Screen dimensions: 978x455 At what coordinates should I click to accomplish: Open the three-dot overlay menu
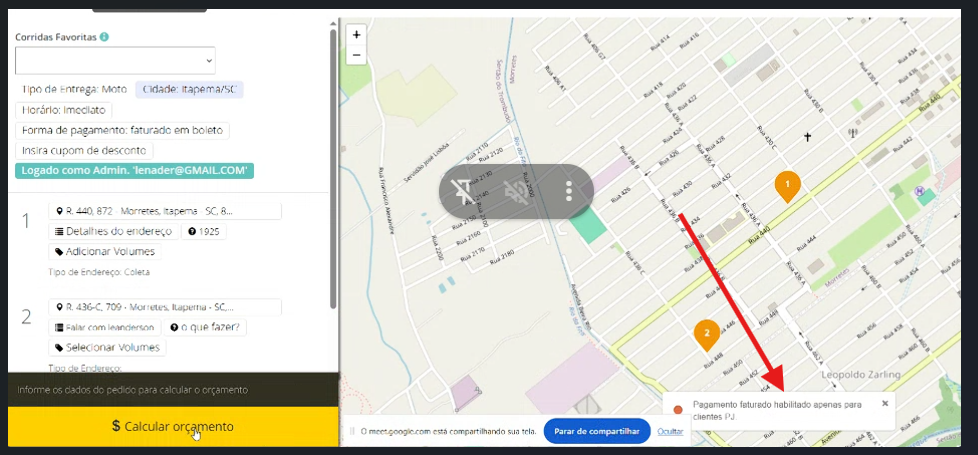568,192
